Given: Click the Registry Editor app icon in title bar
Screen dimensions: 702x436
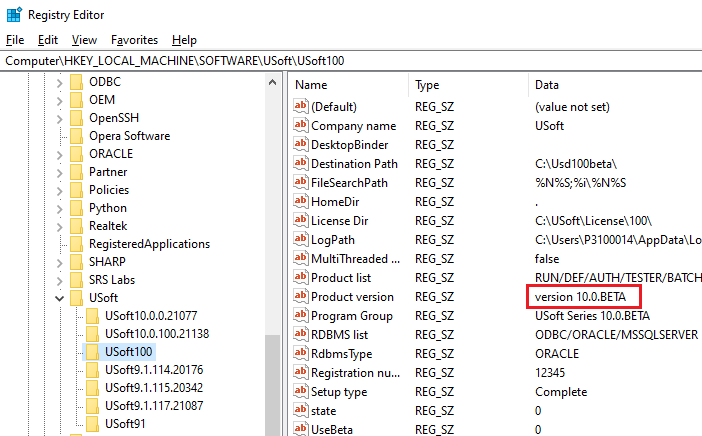Looking at the screenshot, I should click(x=13, y=14).
